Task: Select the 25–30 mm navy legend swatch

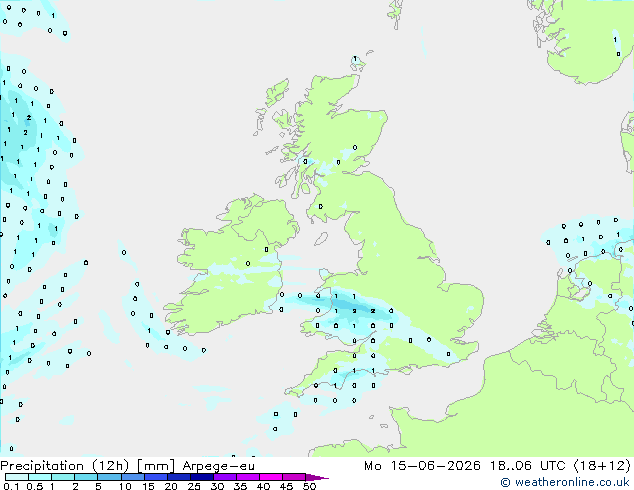Action: (x=202, y=477)
